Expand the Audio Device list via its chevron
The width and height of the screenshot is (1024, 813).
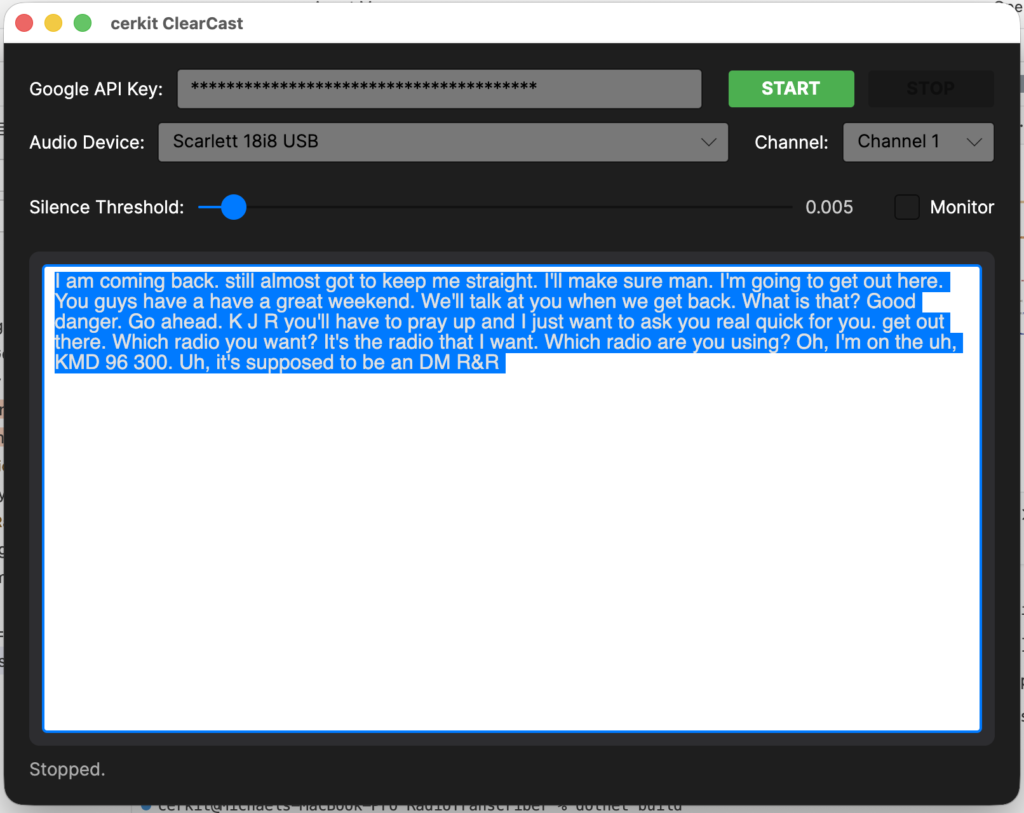coord(710,142)
